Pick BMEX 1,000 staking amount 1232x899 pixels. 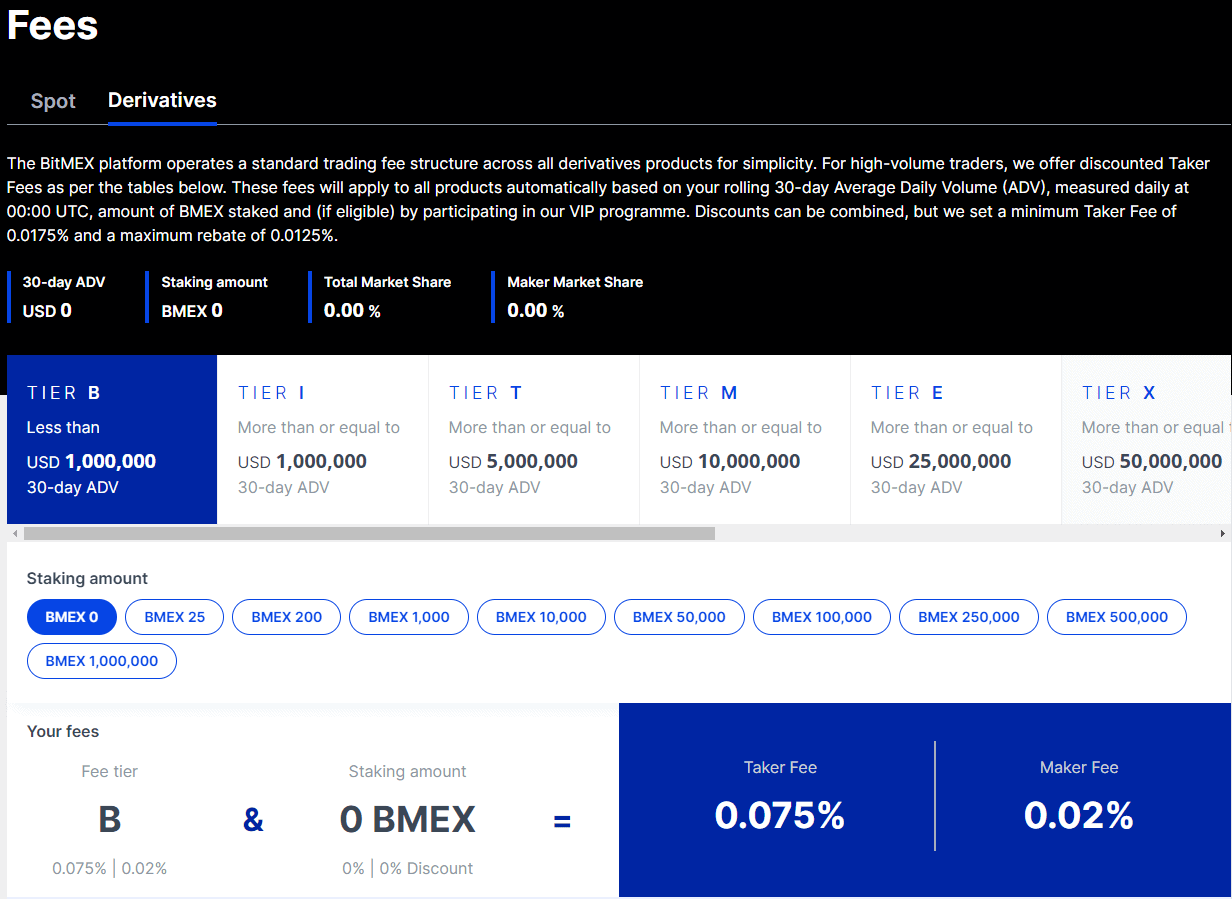(x=409, y=617)
